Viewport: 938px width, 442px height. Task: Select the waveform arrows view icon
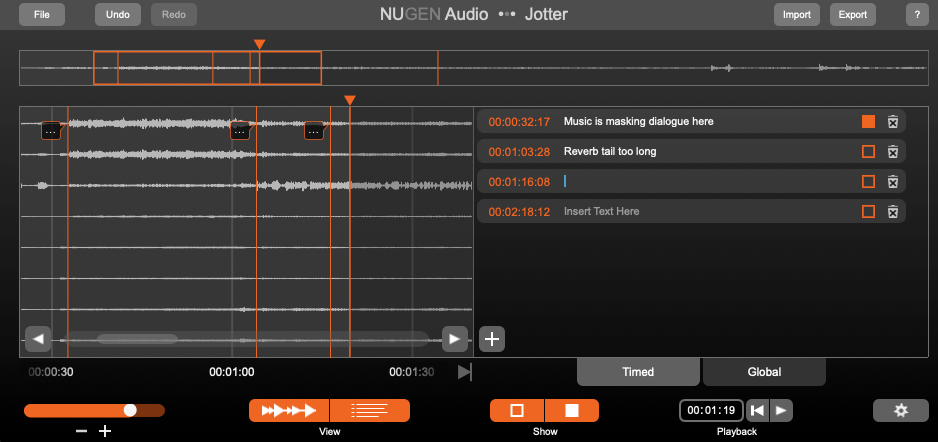(289, 410)
